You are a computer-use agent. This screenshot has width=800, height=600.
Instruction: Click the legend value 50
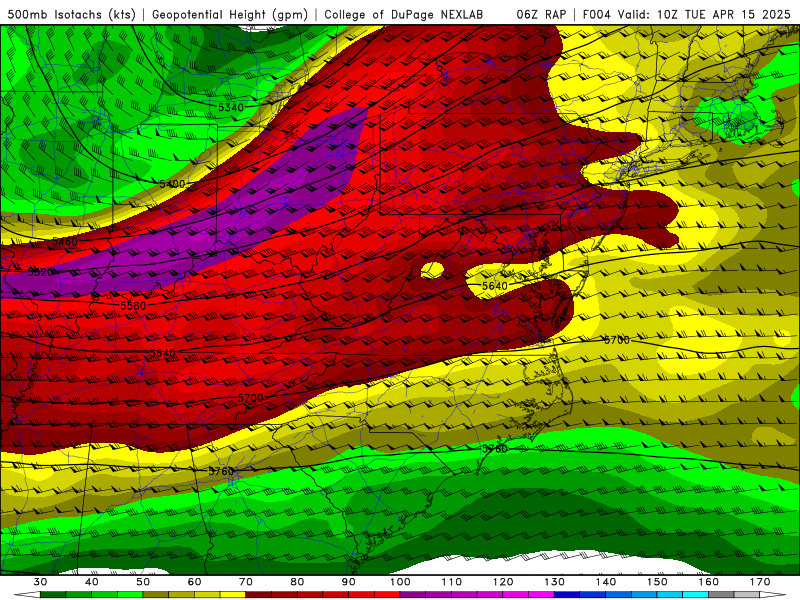143,582
